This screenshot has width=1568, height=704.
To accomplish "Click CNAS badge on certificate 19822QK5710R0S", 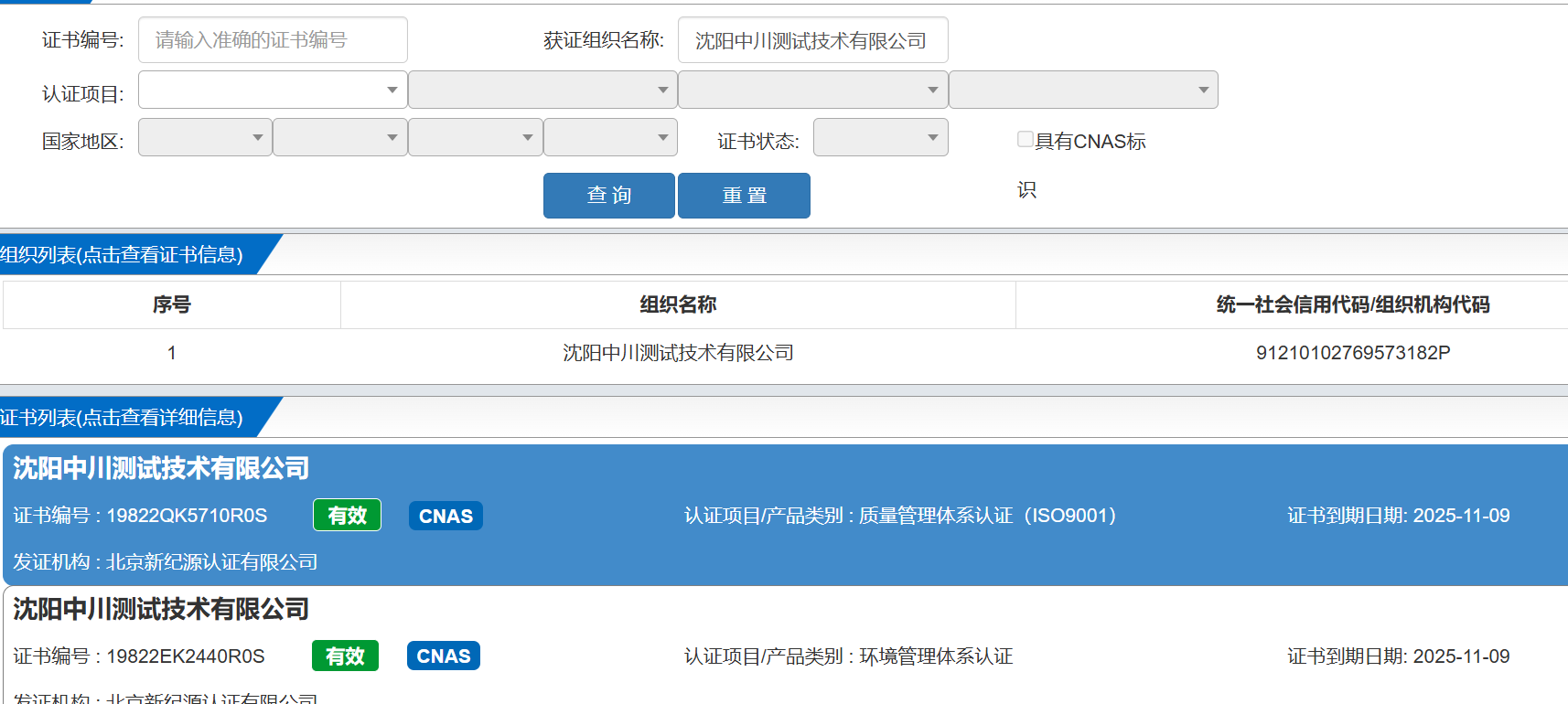I will [x=446, y=516].
